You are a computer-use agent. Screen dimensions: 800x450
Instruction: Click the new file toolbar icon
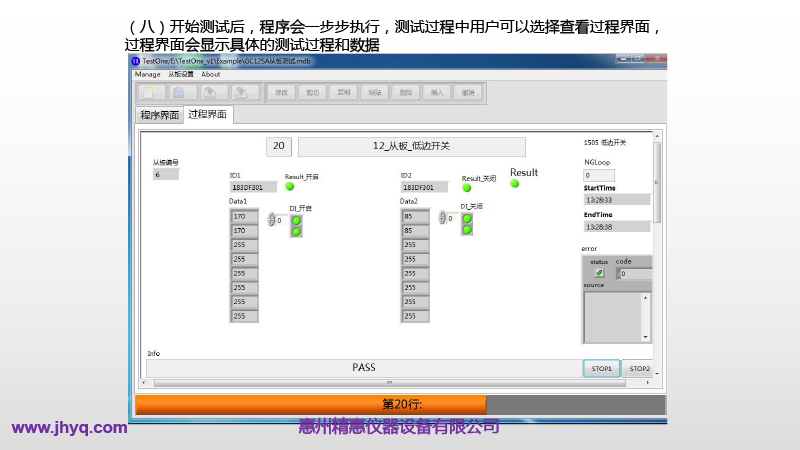coord(151,92)
